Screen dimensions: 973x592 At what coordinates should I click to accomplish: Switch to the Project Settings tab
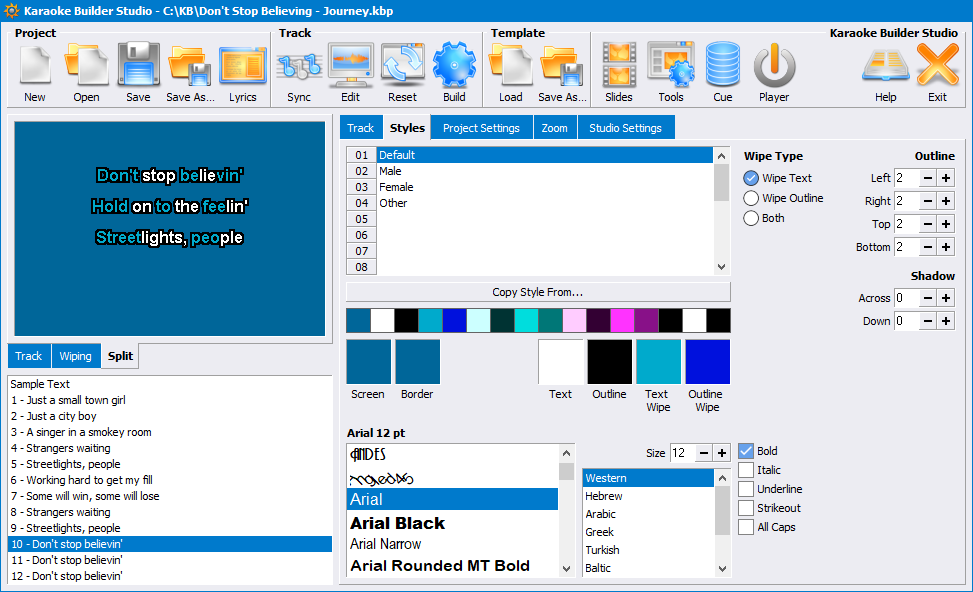pos(481,128)
